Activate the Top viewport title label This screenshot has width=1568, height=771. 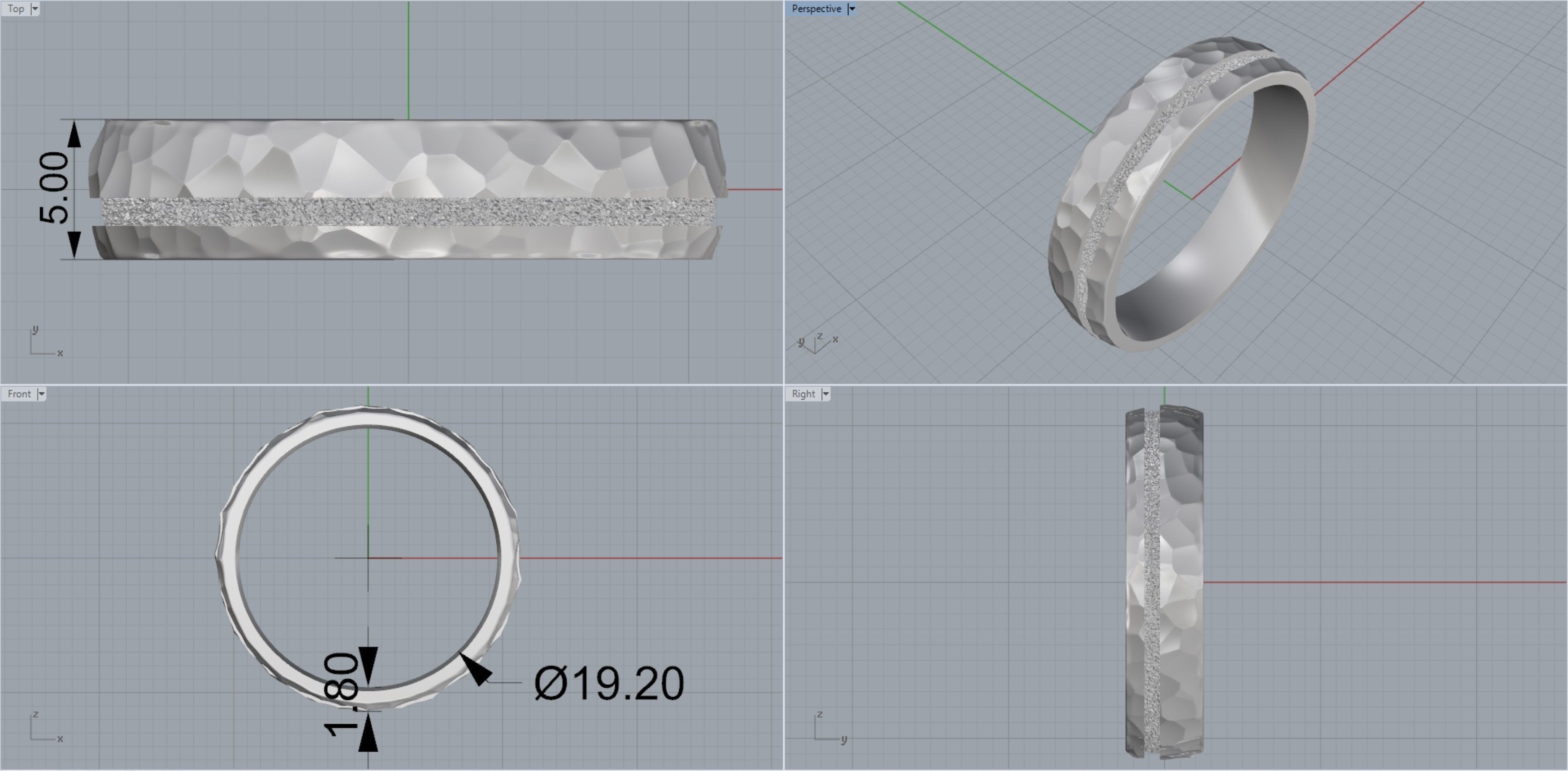coord(16,8)
